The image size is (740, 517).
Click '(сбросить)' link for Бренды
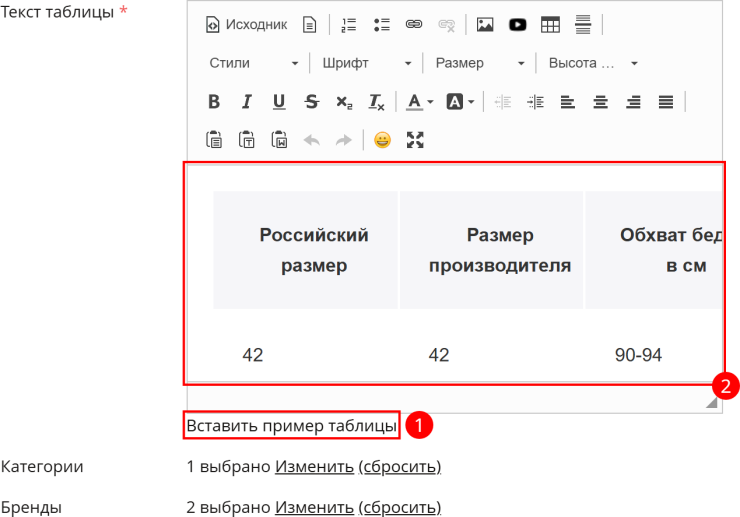tap(400, 507)
